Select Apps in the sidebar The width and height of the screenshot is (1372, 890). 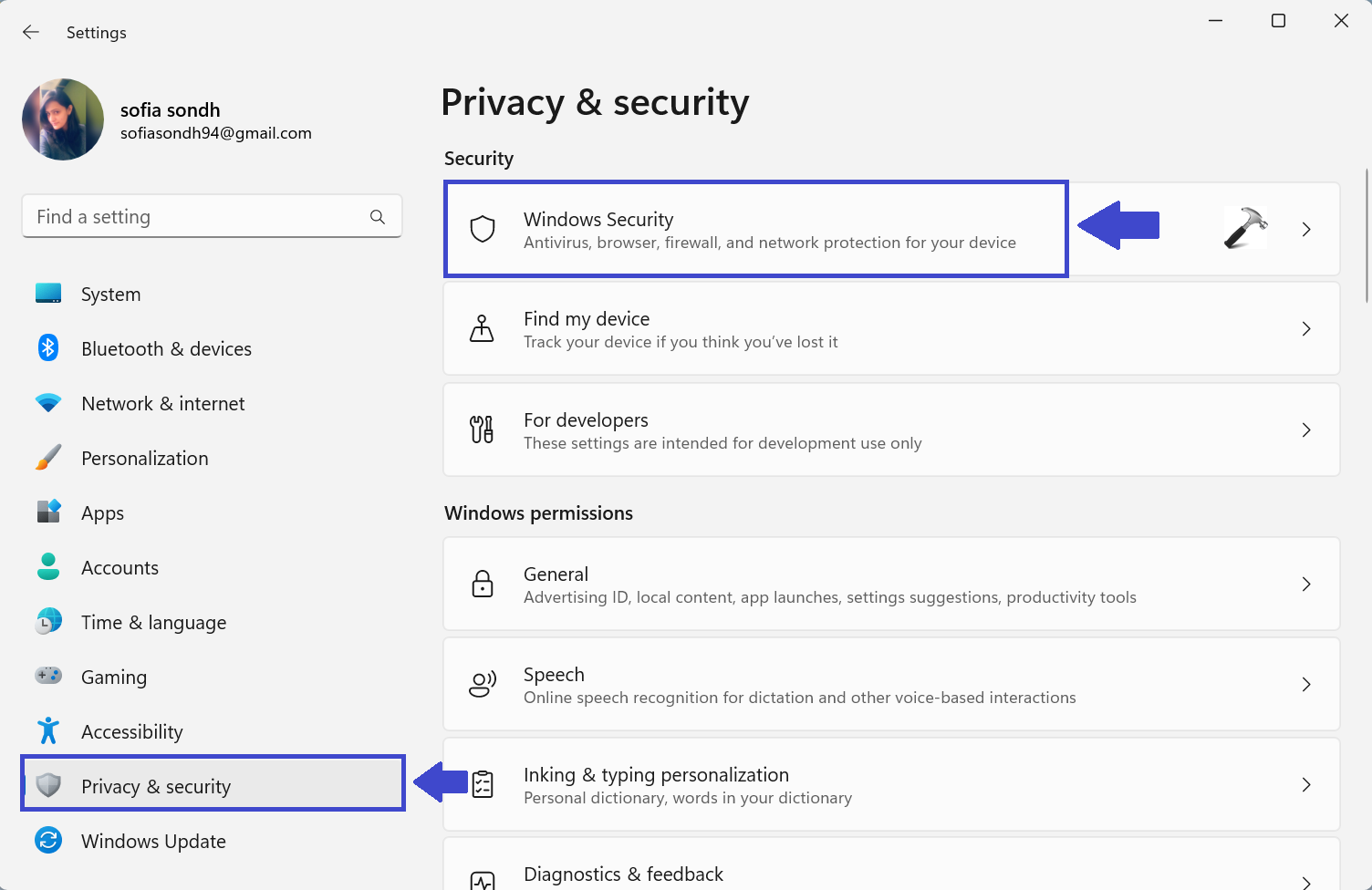(102, 513)
